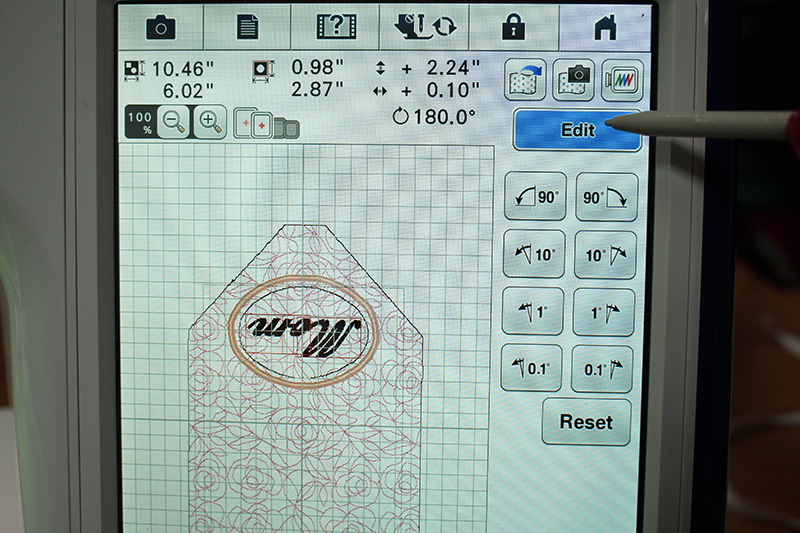Tap the fabric camera scan icon
This screenshot has height=533, width=800.
(573, 80)
